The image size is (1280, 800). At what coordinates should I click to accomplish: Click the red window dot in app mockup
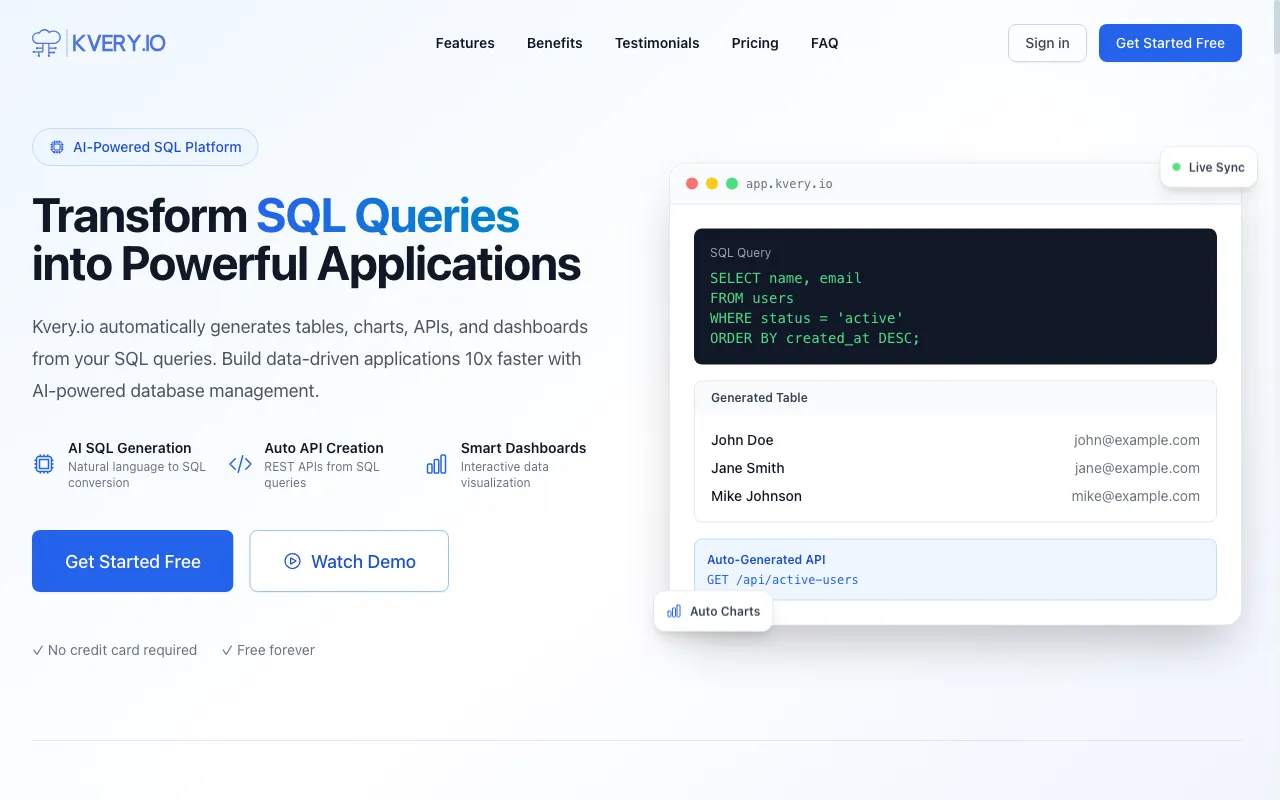click(692, 184)
